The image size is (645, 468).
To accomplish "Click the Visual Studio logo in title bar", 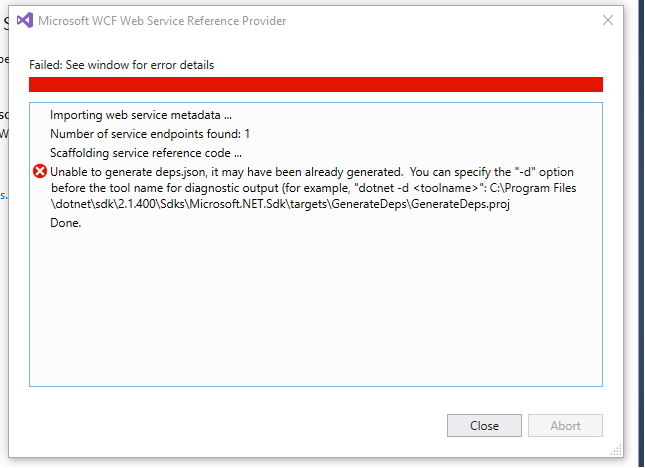I will [x=25, y=20].
